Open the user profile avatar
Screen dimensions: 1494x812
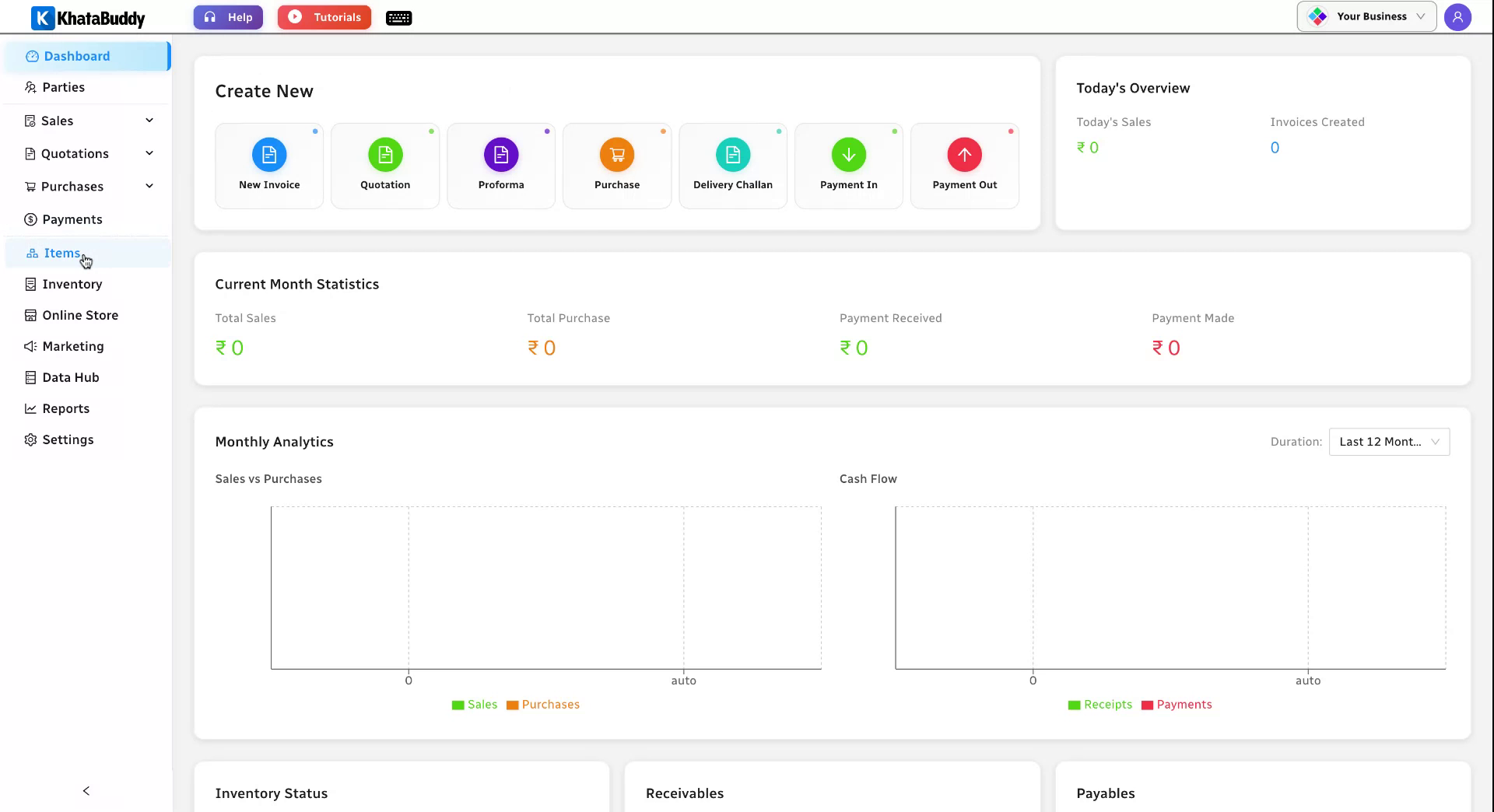1457,16
